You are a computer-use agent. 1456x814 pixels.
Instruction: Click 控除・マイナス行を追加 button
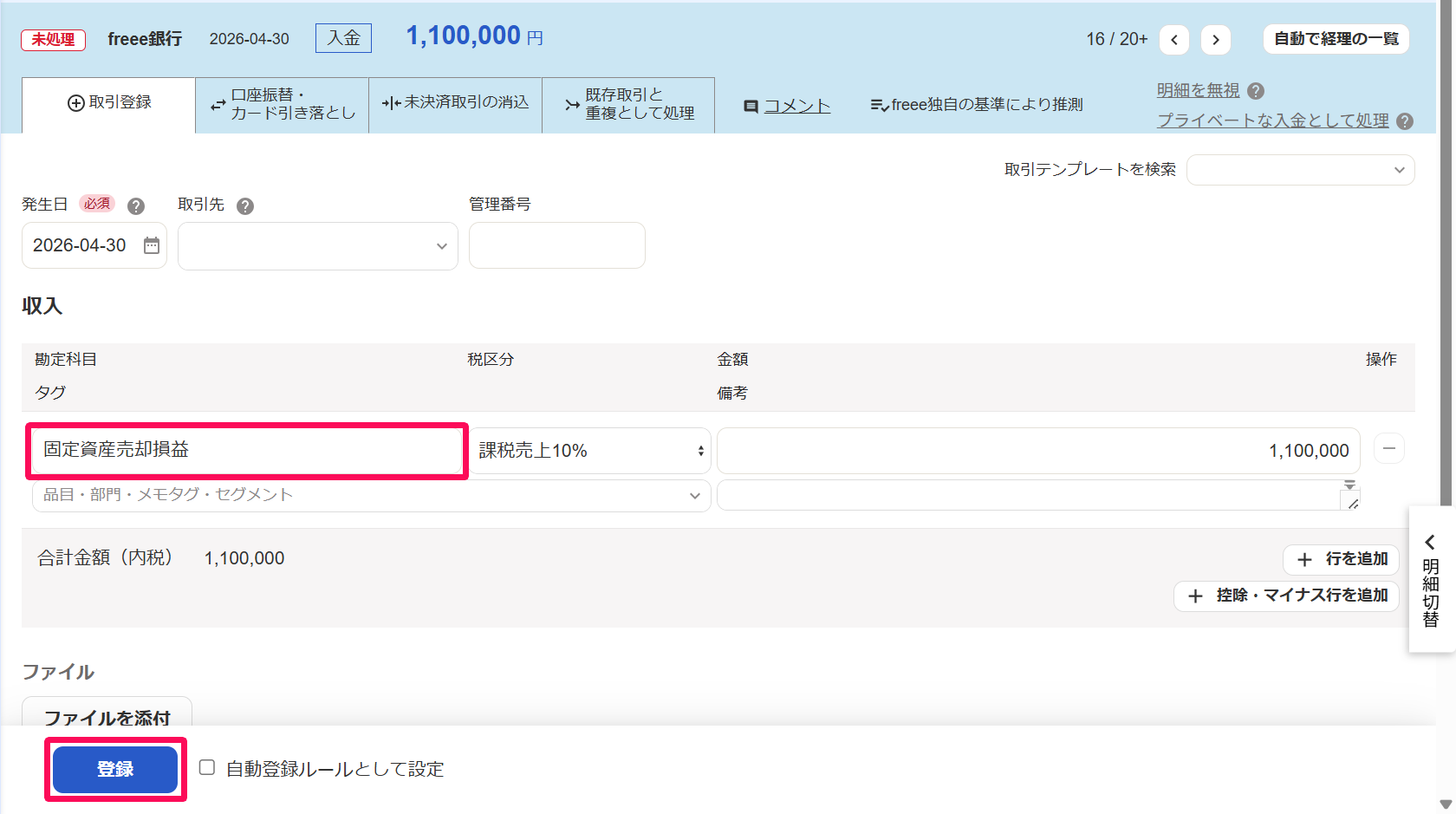(x=1286, y=596)
